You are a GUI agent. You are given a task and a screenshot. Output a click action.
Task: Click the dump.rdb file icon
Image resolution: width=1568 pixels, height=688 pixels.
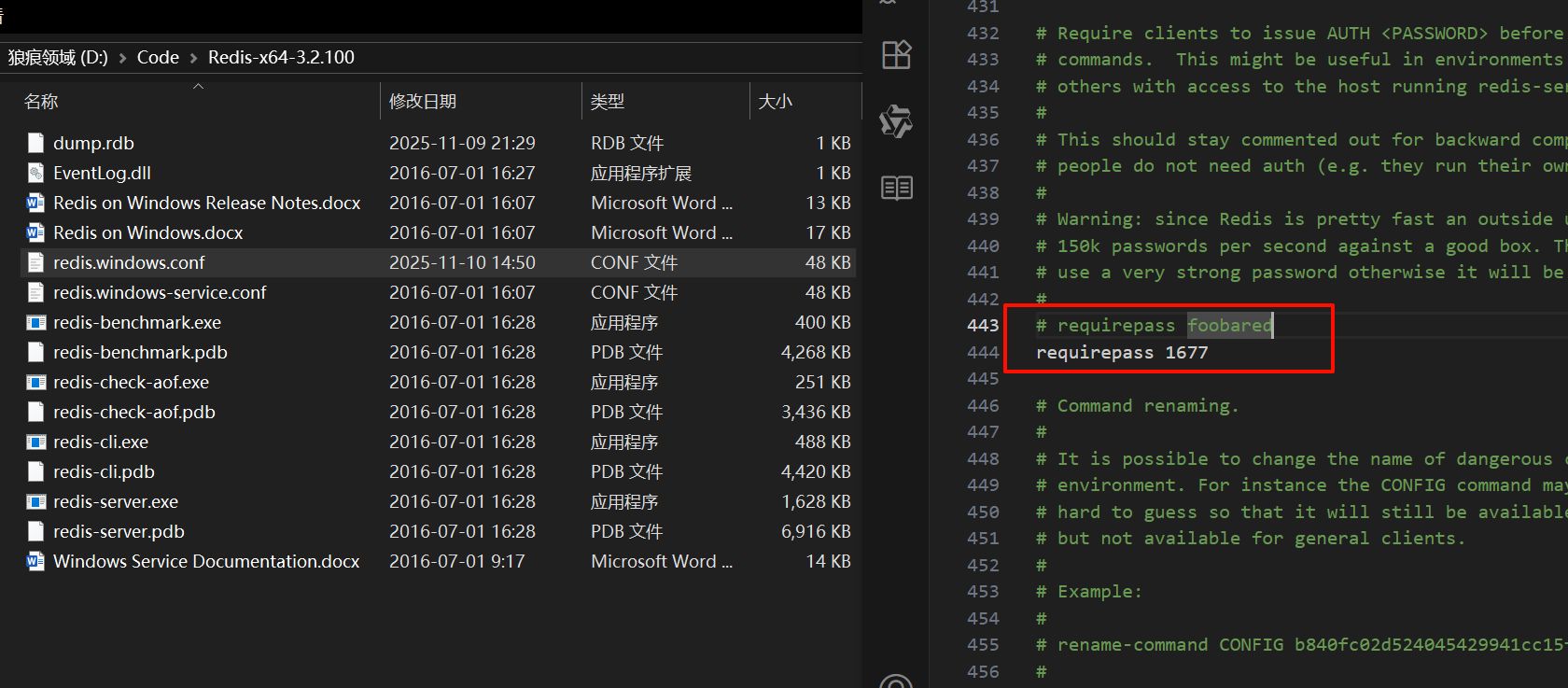point(35,144)
